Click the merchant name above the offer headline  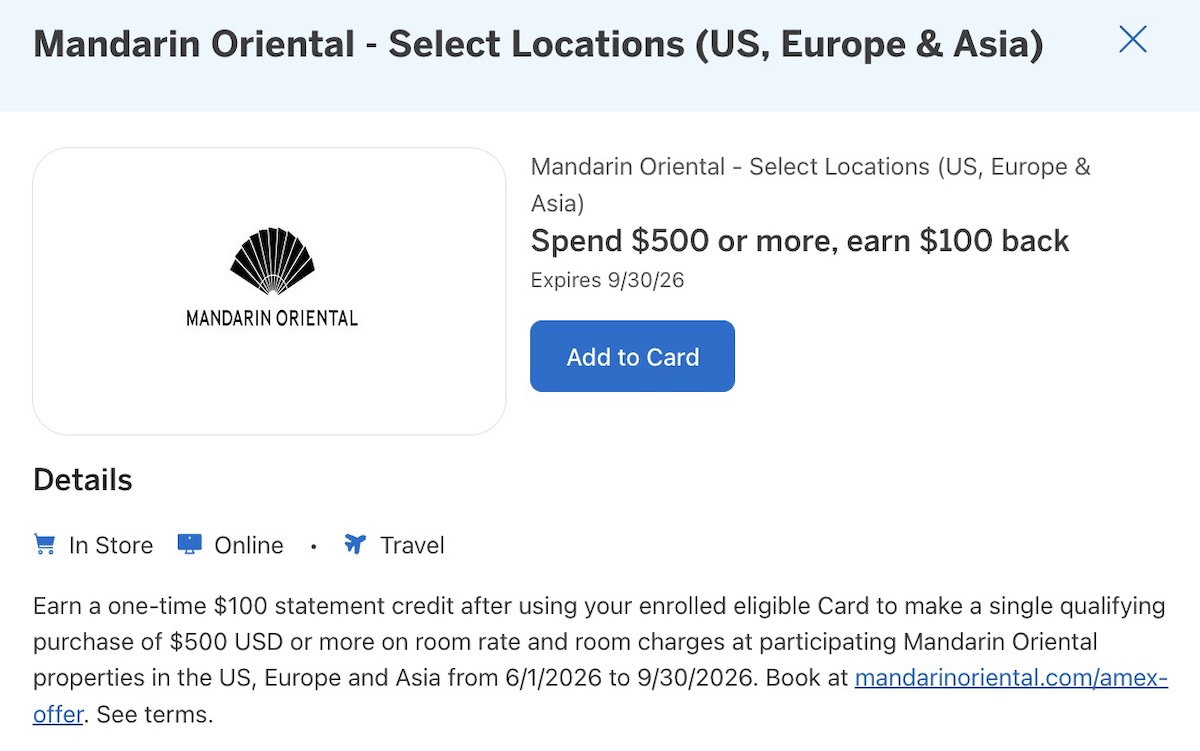point(810,185)
